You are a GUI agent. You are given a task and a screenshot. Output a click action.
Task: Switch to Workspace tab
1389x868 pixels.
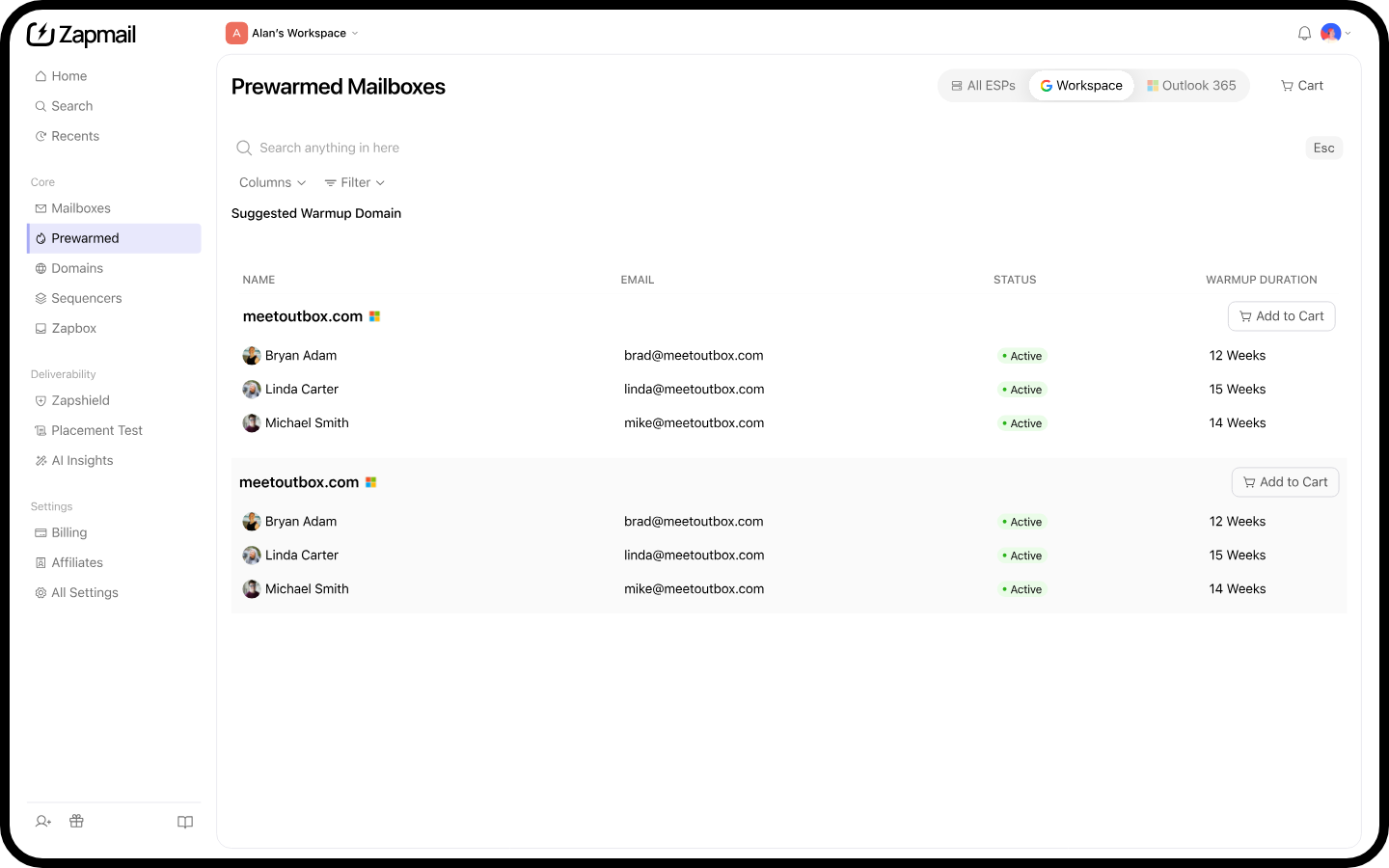tap(1081, 86)
